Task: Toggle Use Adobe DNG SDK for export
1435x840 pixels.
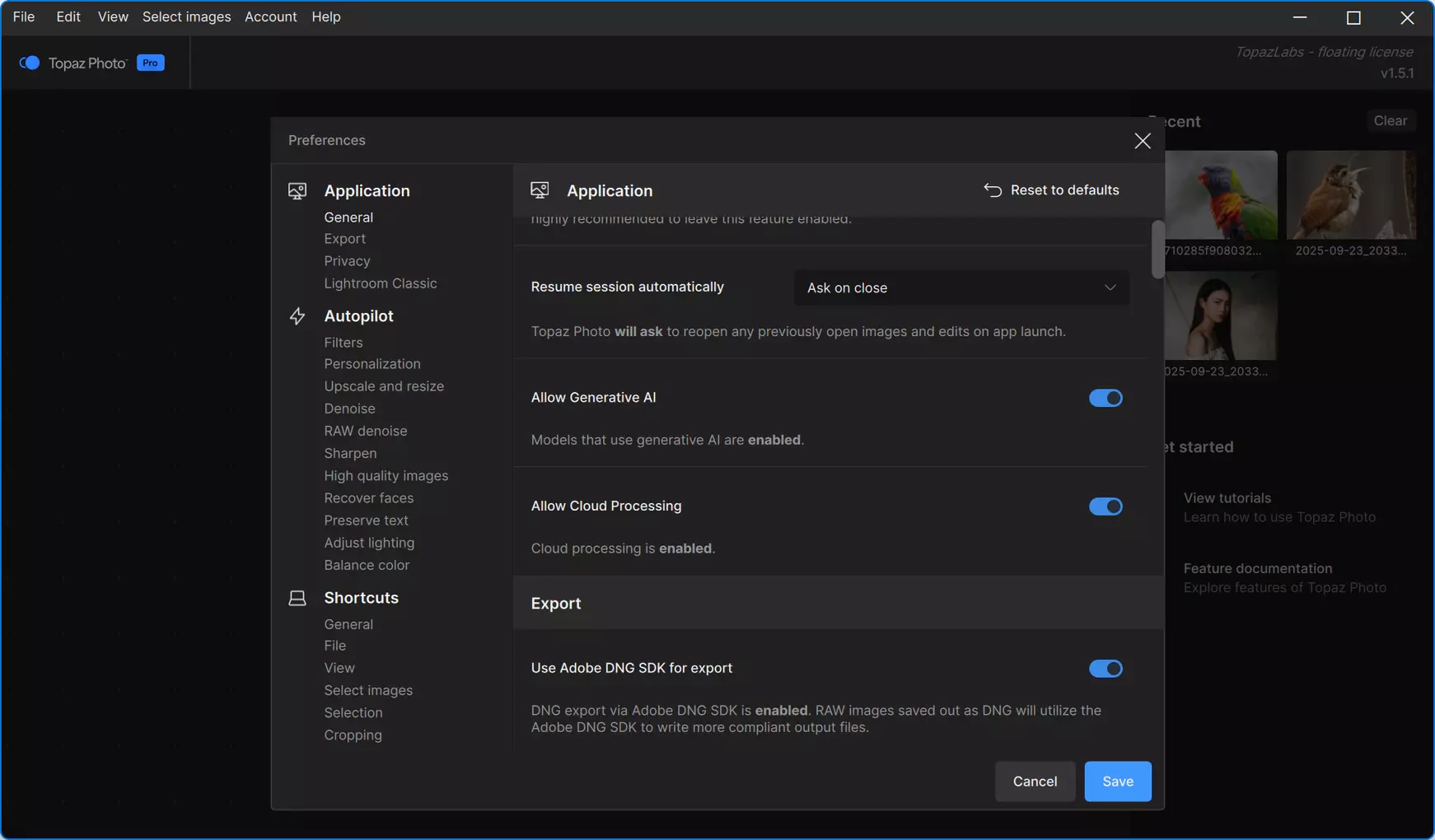Action: point(1105,669)
